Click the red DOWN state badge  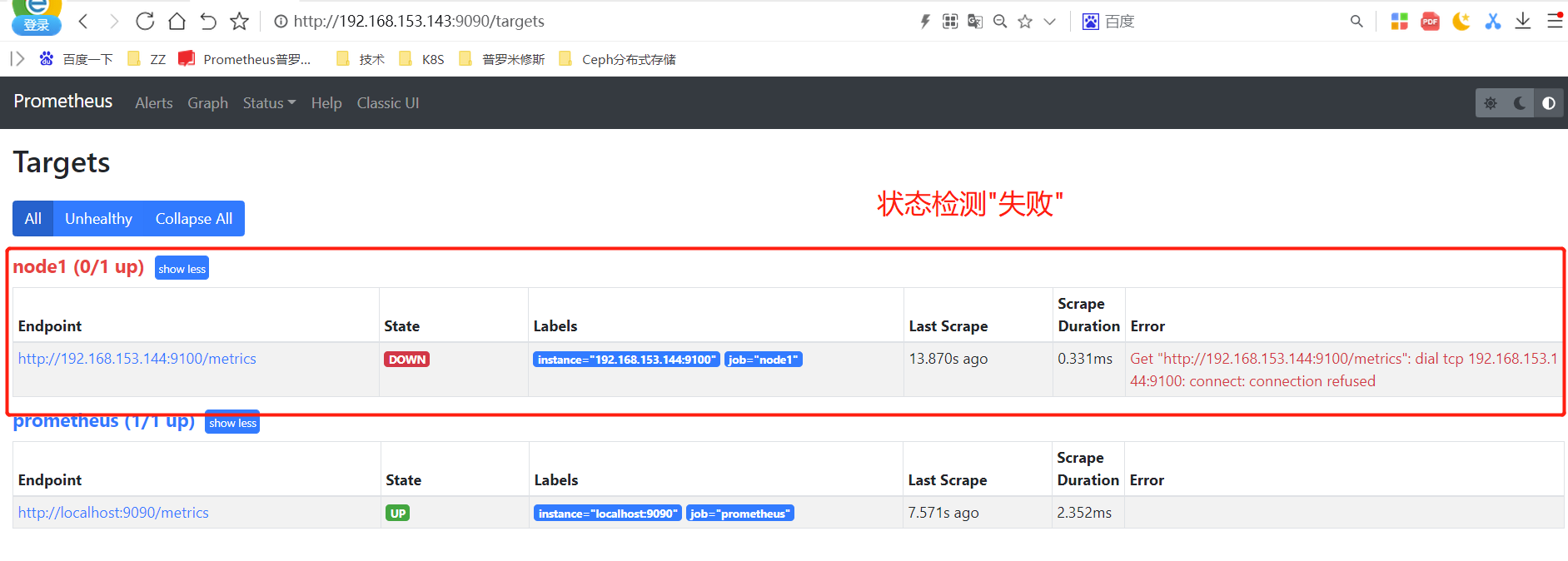(407, 360)
